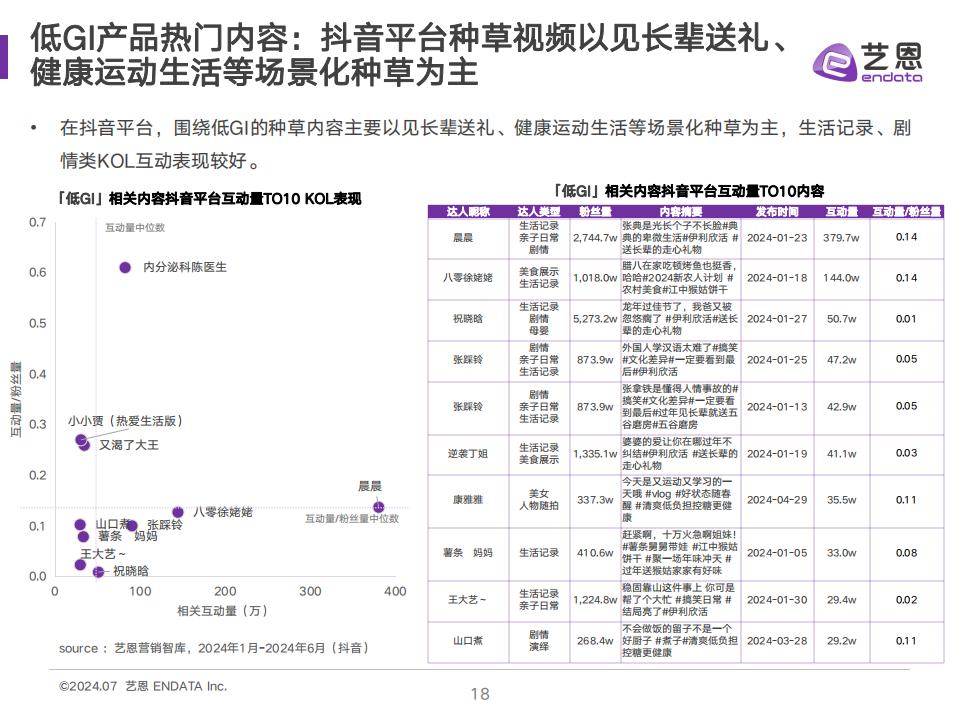Click the 1,335.1w follower count
960x720 pixels.
595,454
